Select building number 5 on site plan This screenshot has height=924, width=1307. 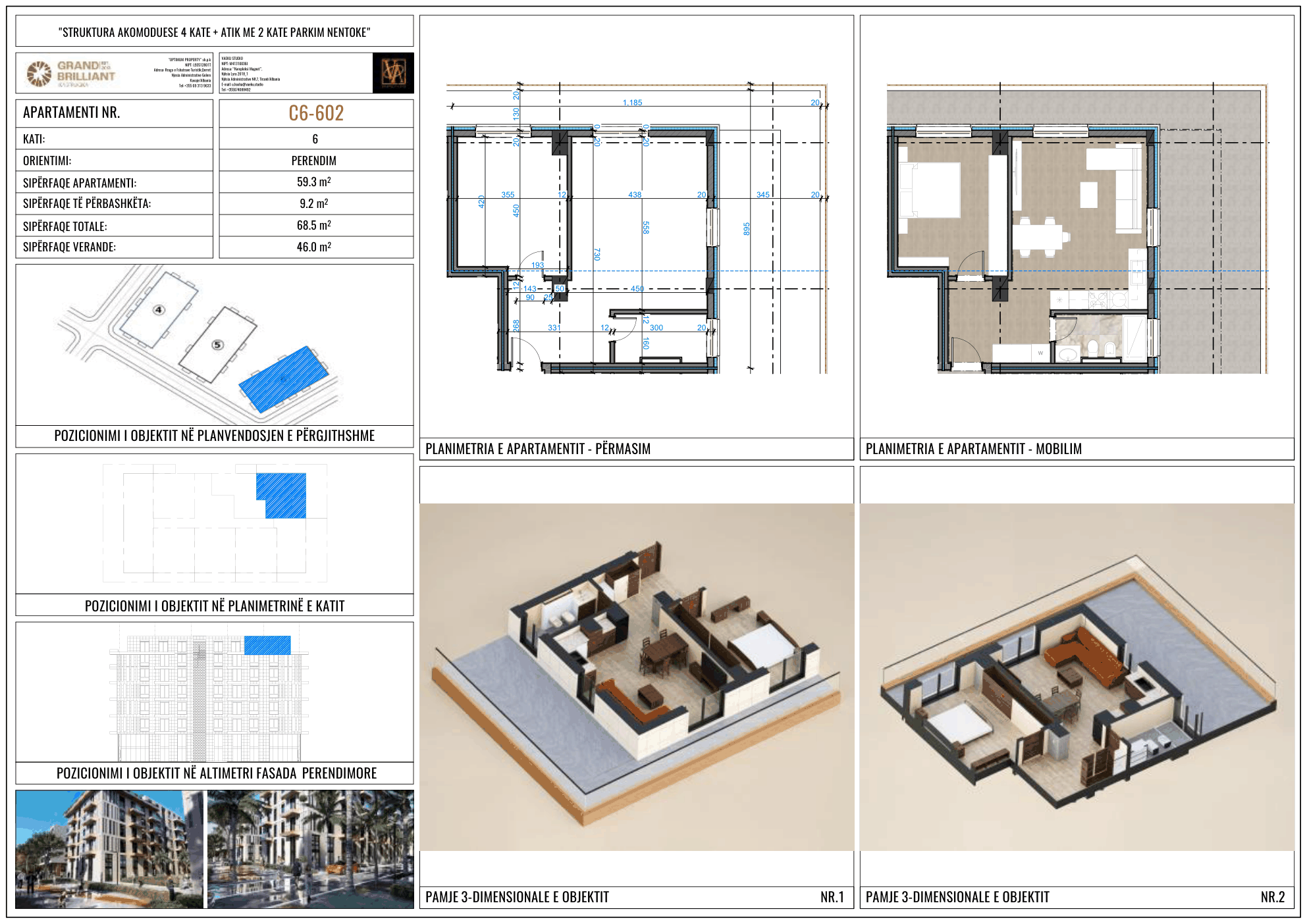(x=217, y=345)
